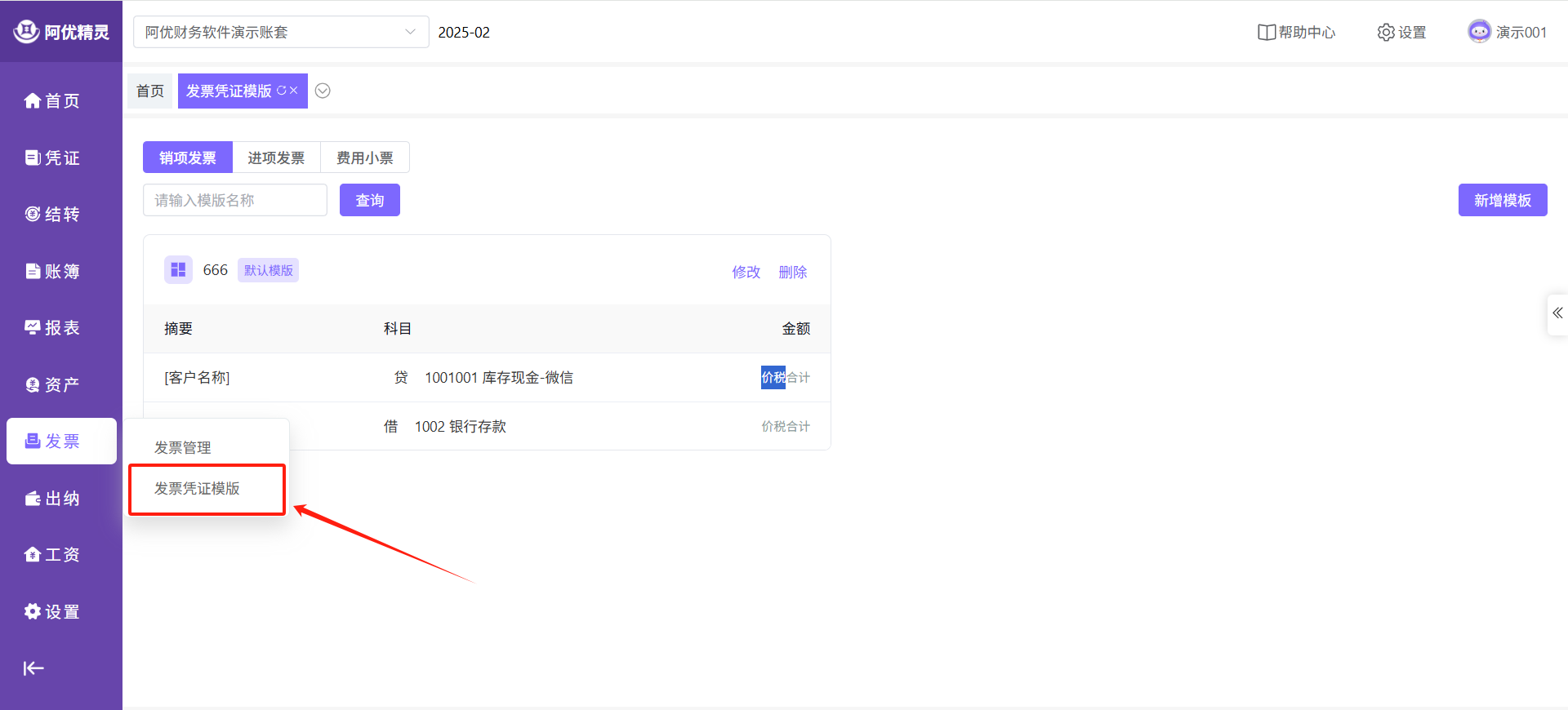Expand the account set dropdown
1568x710 pixels.
(410, 32)
